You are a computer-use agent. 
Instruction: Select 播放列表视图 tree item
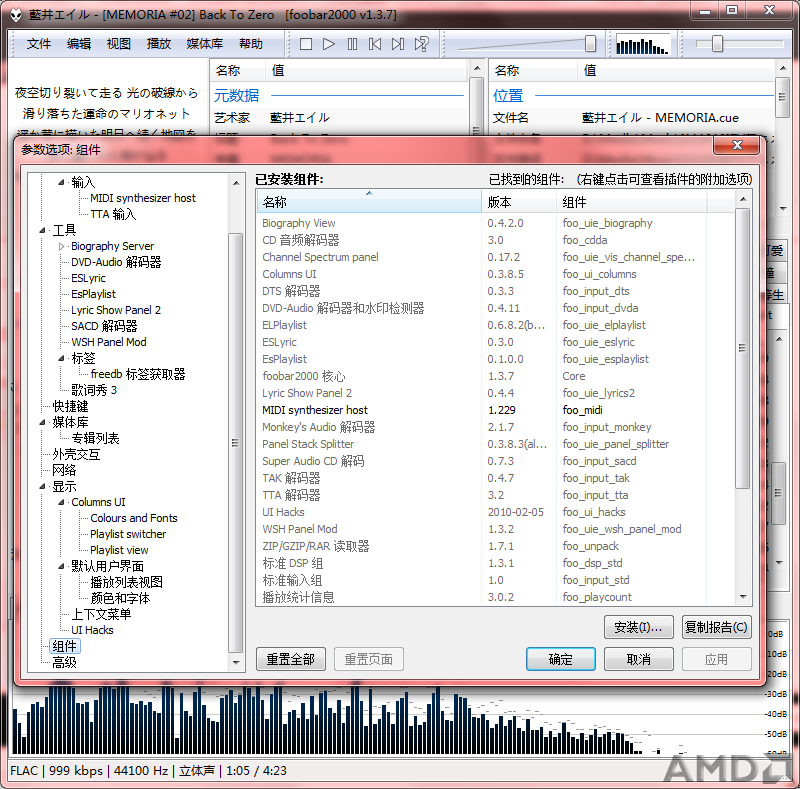click(127, 582)
